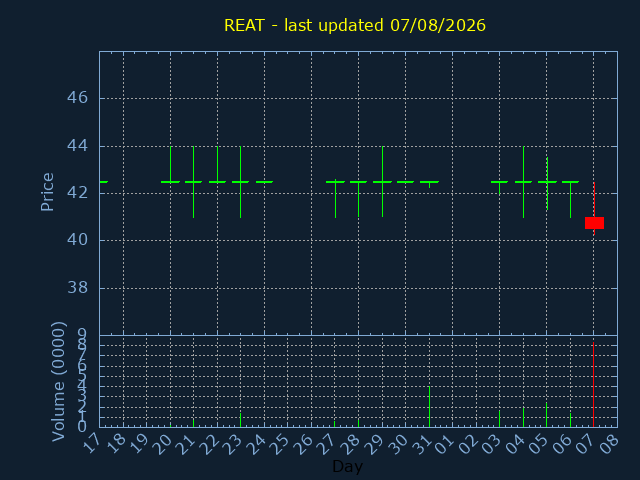Click the 40 price axis label

77,240
